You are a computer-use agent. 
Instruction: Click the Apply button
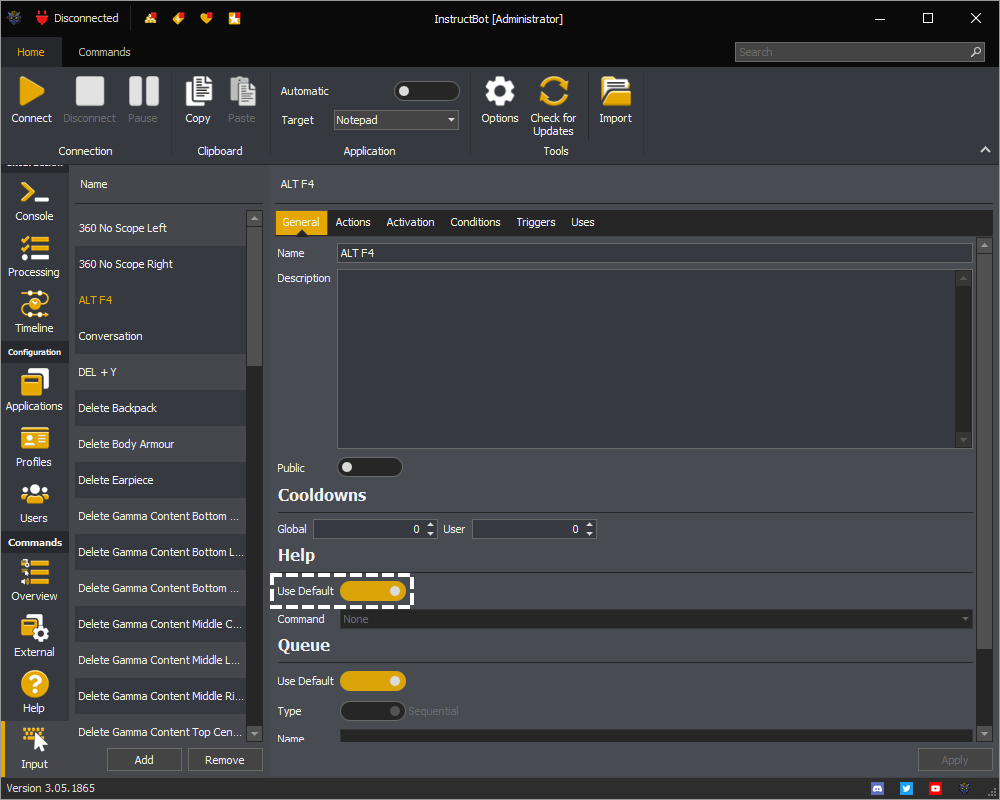pyautogui.click(x=955, y=760)
